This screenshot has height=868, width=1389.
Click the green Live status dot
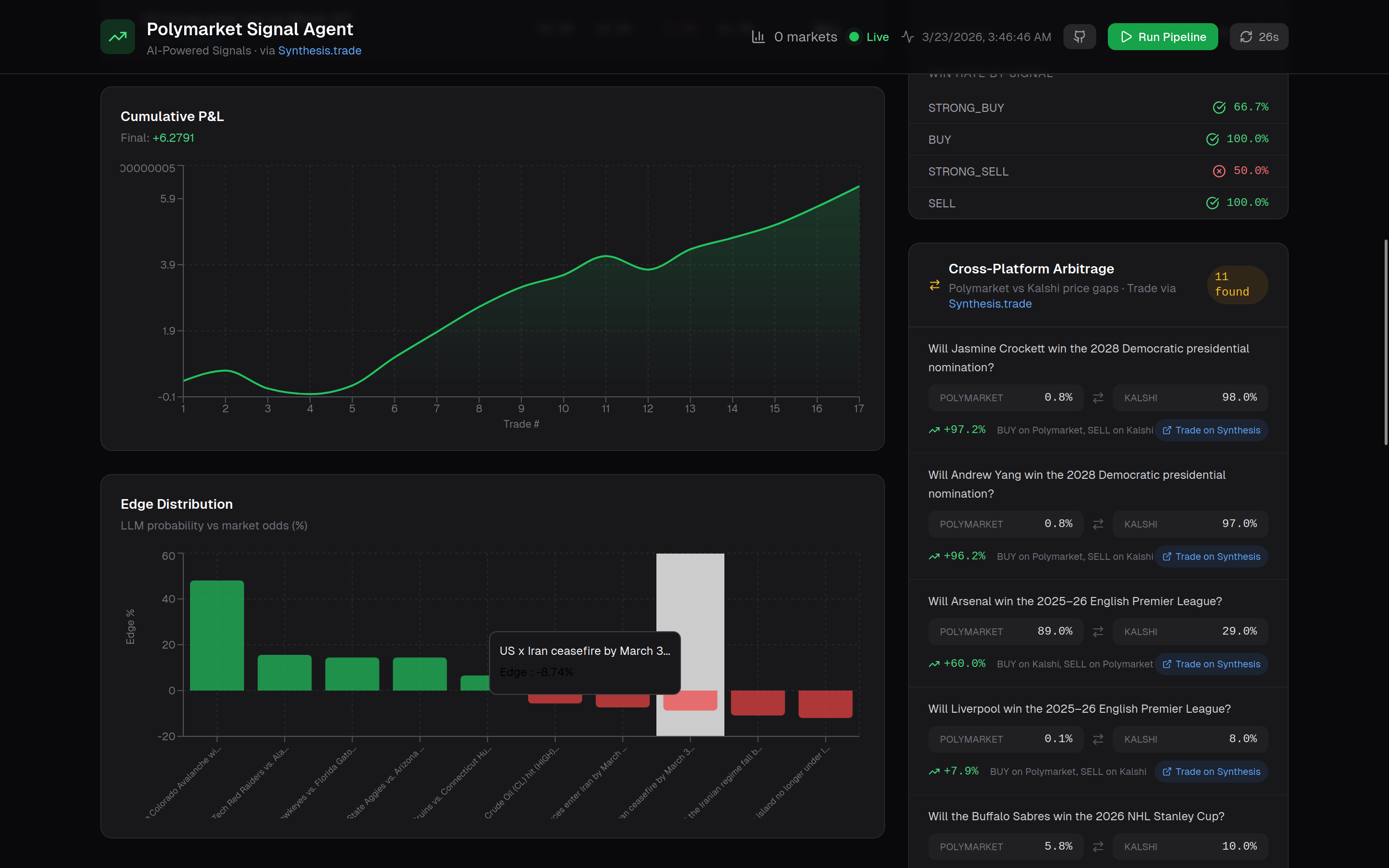pos(854,37)
